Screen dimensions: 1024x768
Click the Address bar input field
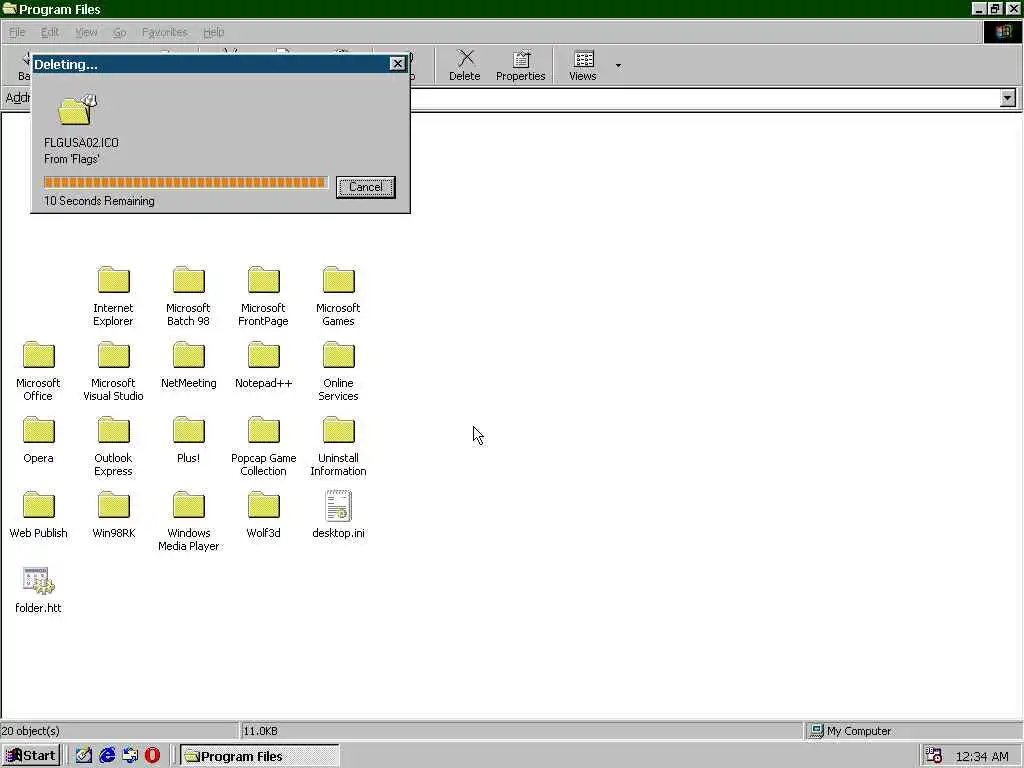(705, 98)
